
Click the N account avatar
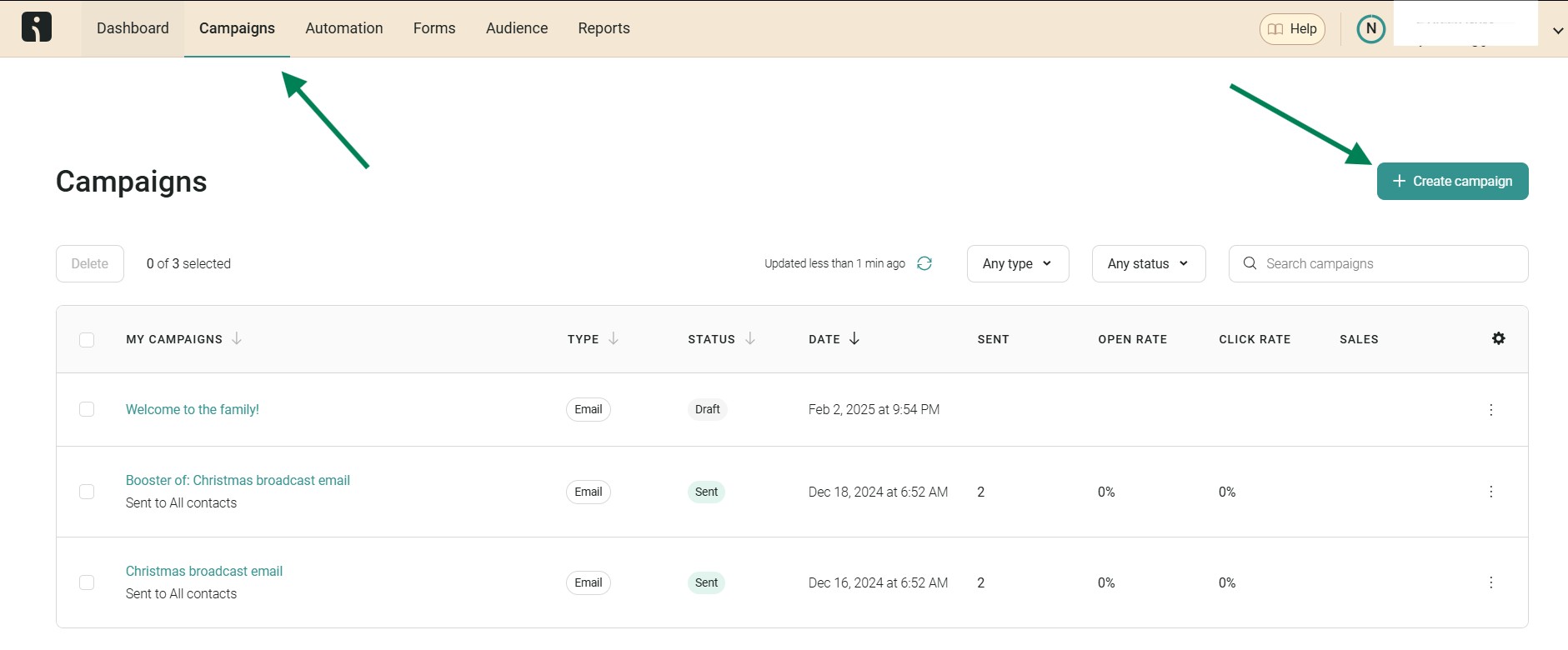coord(1370,28)
